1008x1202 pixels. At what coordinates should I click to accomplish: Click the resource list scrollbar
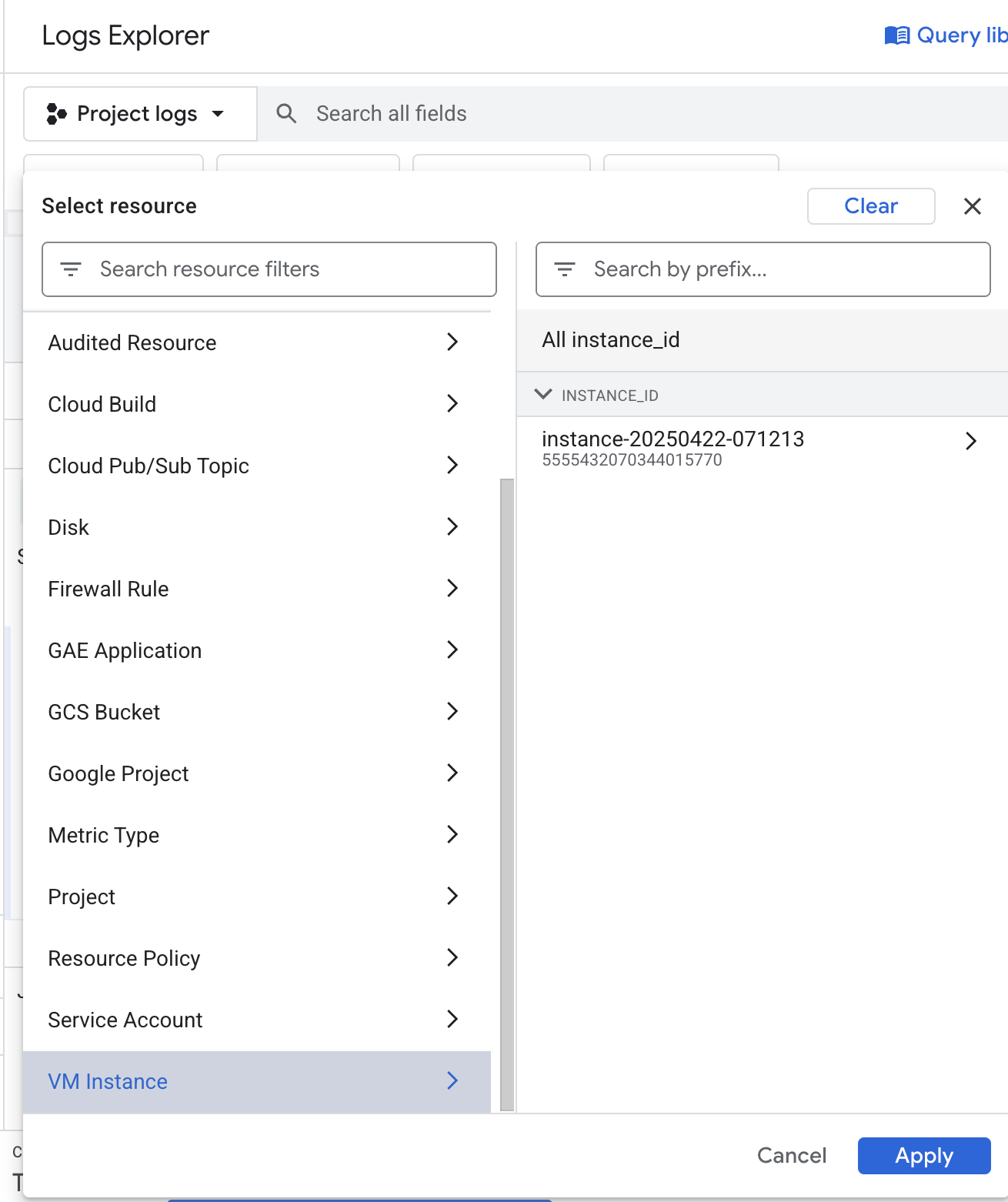(507, 795)
